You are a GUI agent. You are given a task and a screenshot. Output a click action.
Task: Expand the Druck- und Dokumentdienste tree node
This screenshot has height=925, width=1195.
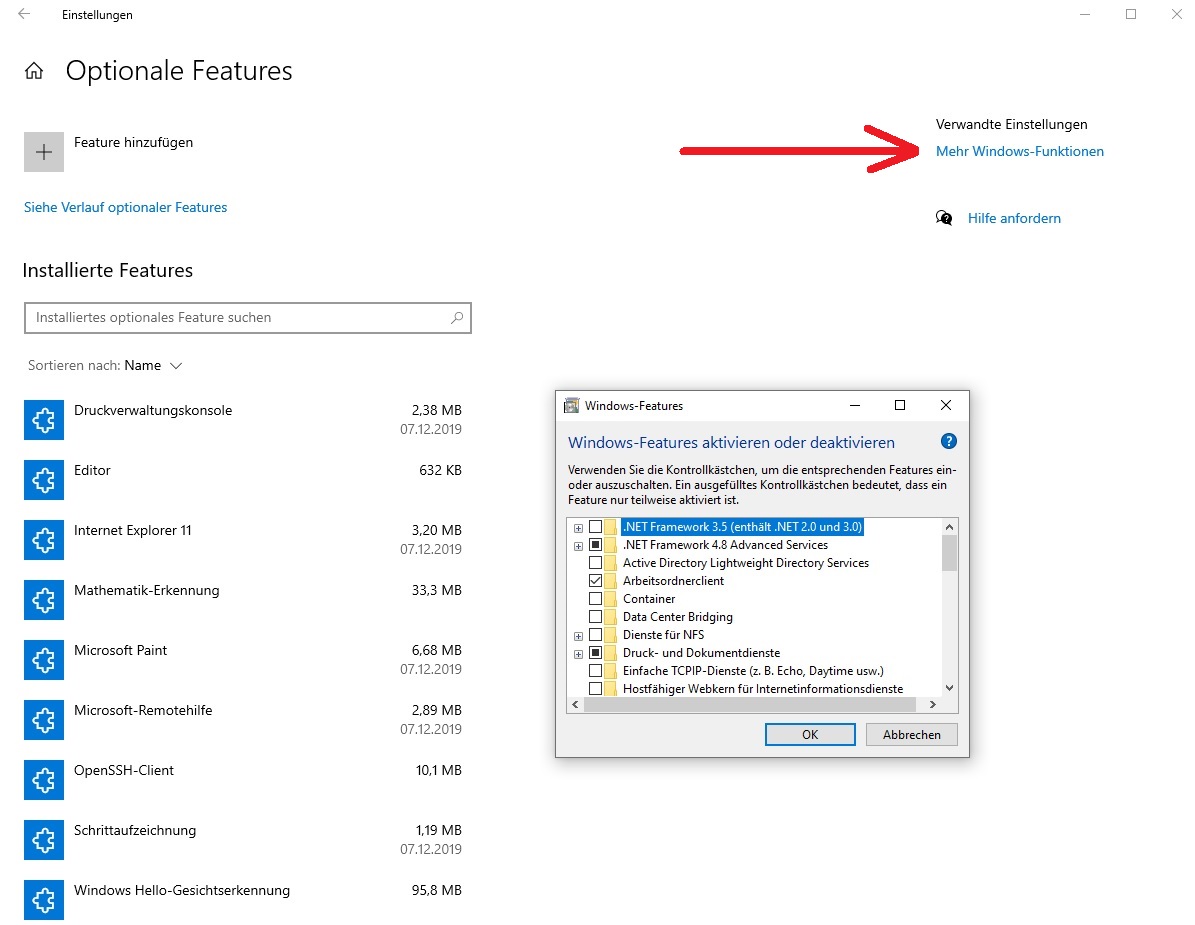tap(578, 655)
